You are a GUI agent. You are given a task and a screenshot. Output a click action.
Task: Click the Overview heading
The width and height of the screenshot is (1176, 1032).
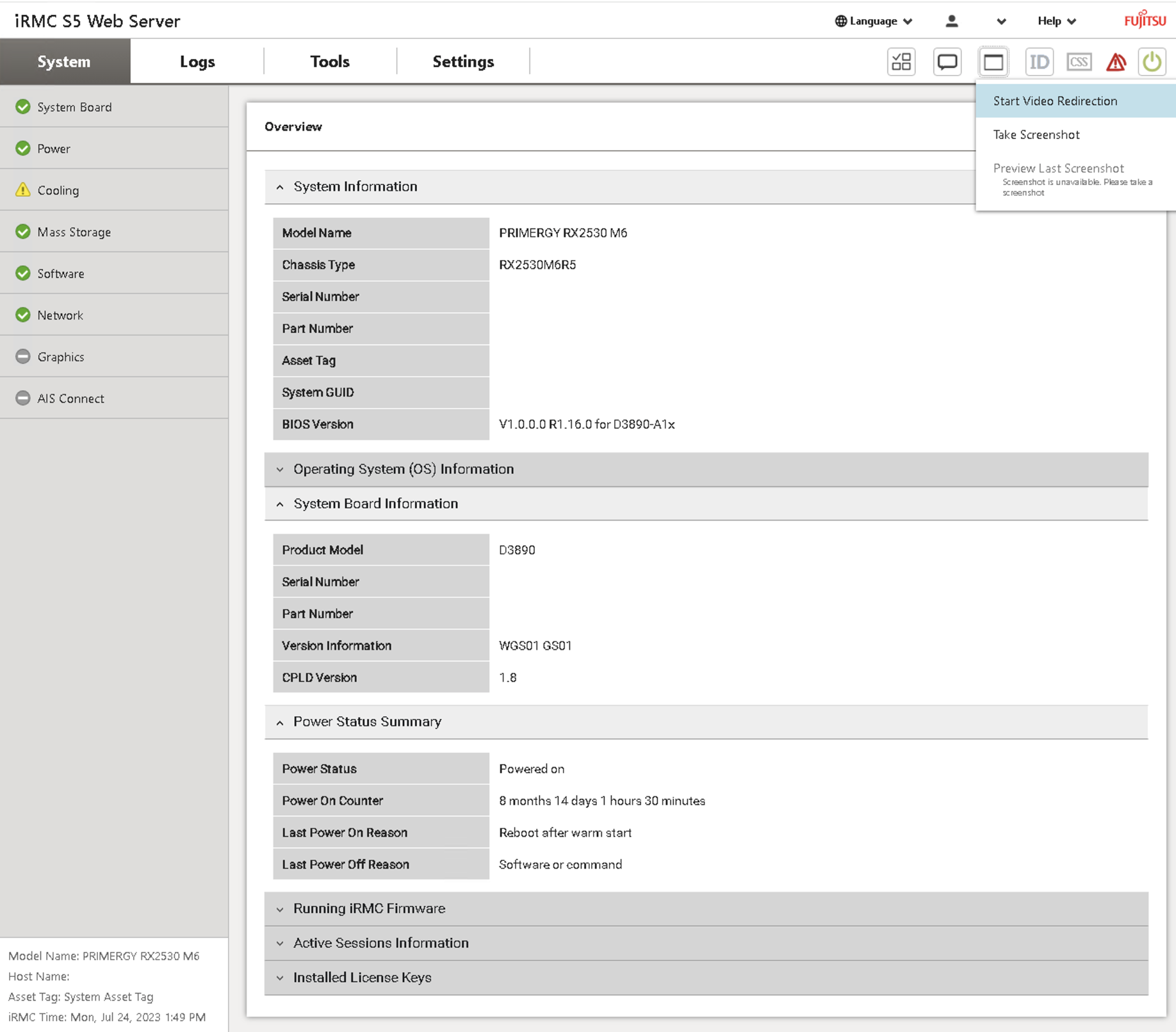tap(293, 127)
